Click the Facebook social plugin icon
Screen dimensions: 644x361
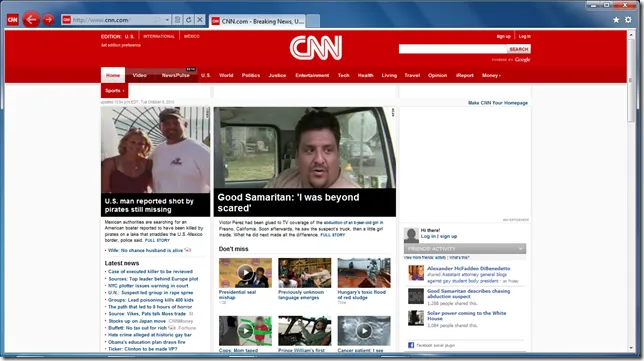[411, 345]
